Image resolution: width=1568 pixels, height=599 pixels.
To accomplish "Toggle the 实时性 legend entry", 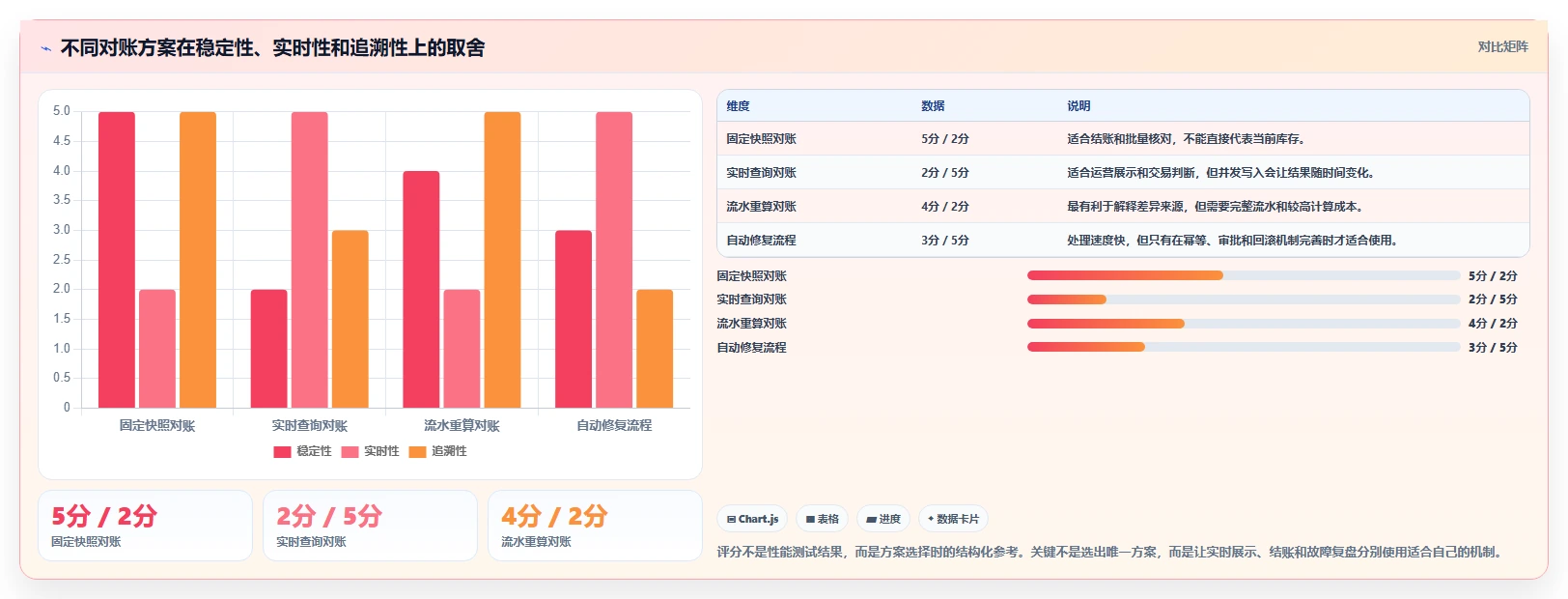I will point(370,451).
